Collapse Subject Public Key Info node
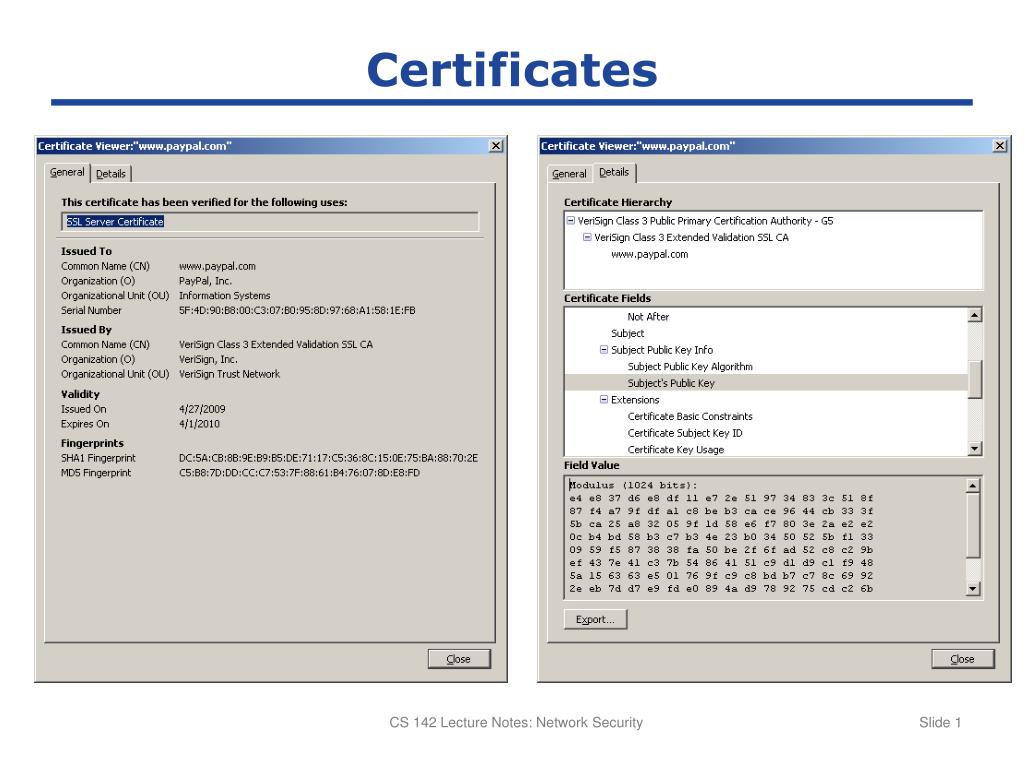The image size is (1024, 768). pyautogui.click(x=604, y=350)
